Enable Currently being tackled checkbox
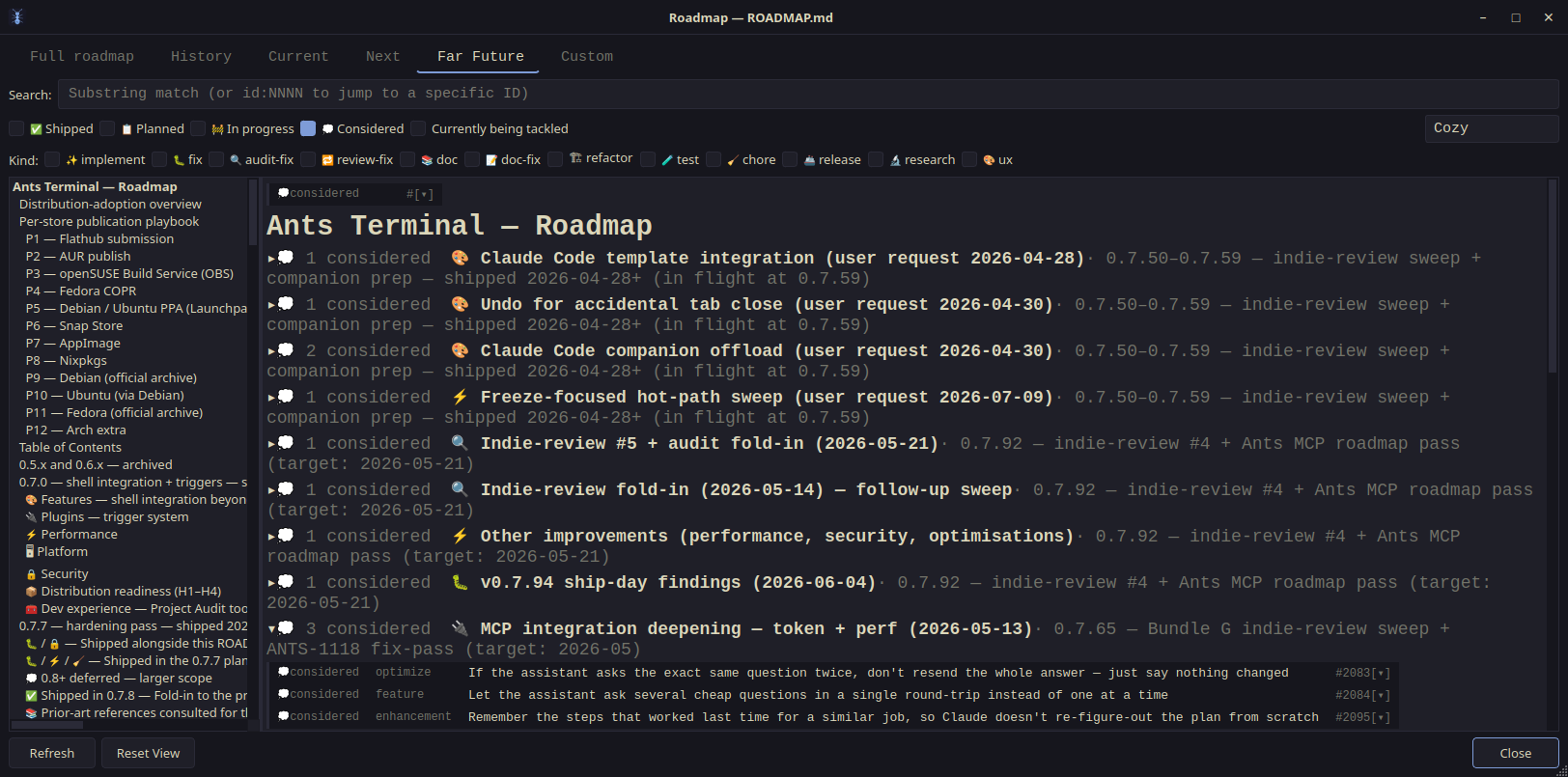 (418, 128)
